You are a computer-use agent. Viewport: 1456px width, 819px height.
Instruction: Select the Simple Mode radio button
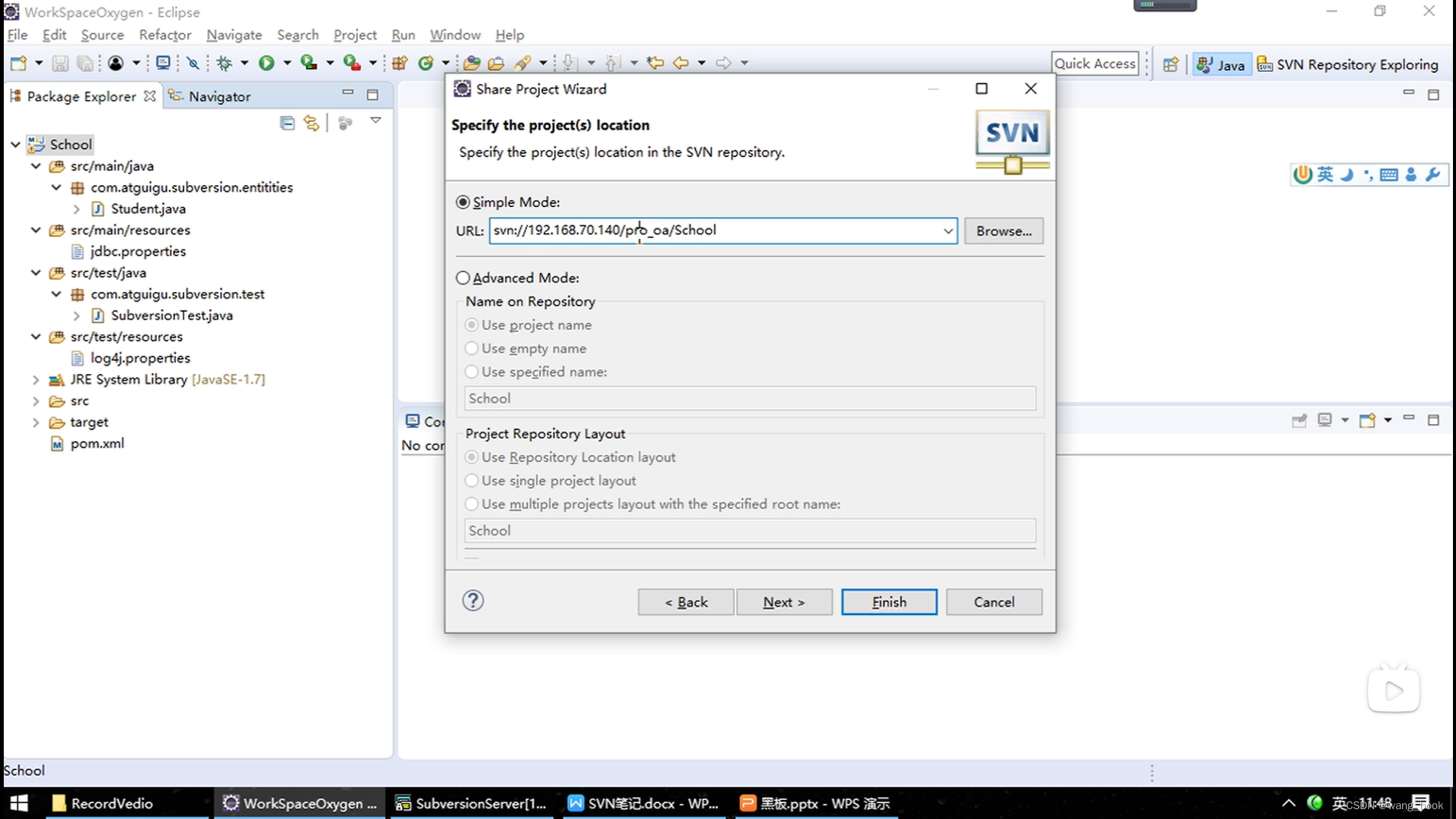coord(463,202)
